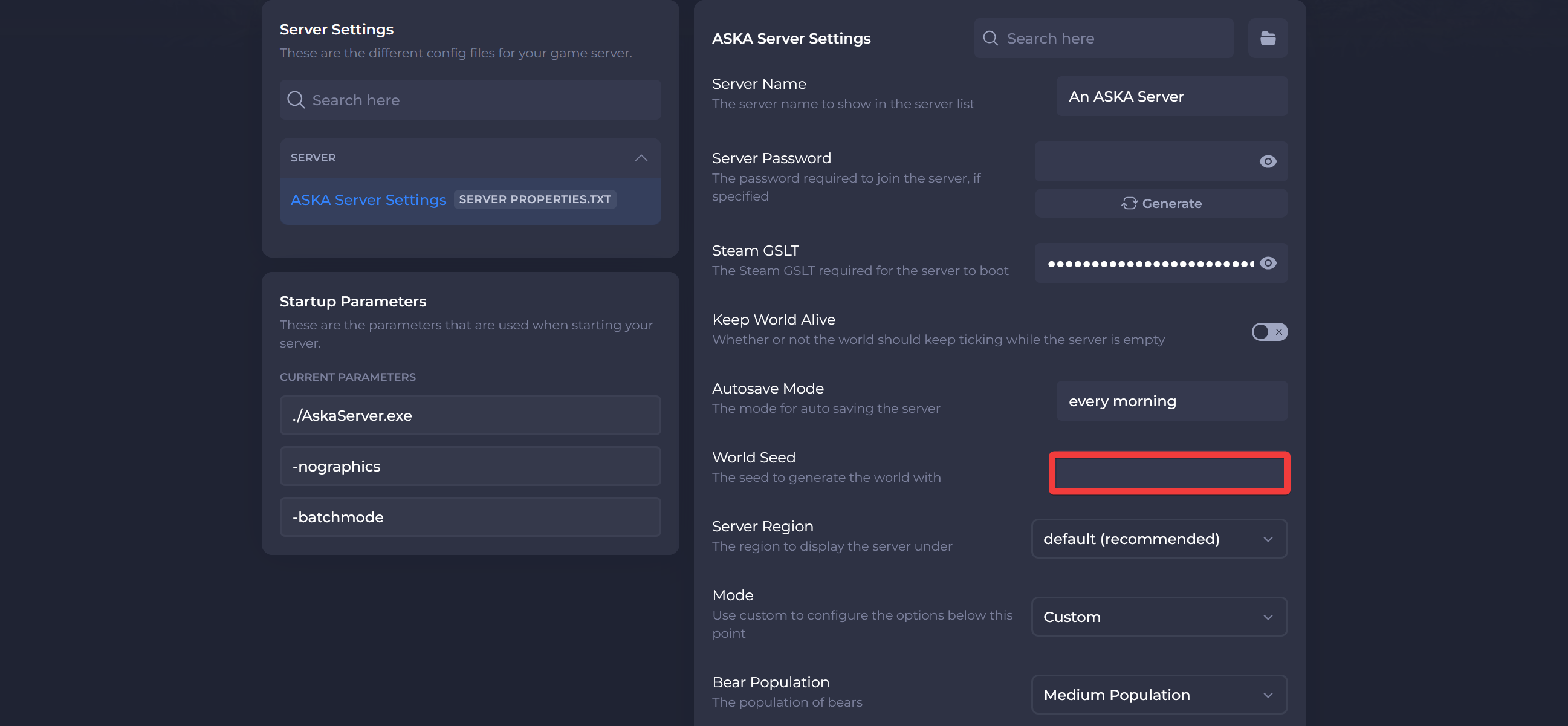The image size is (1568, 726).
Task: Focus the ASKA Server Settings search box
Action: 1103,38
